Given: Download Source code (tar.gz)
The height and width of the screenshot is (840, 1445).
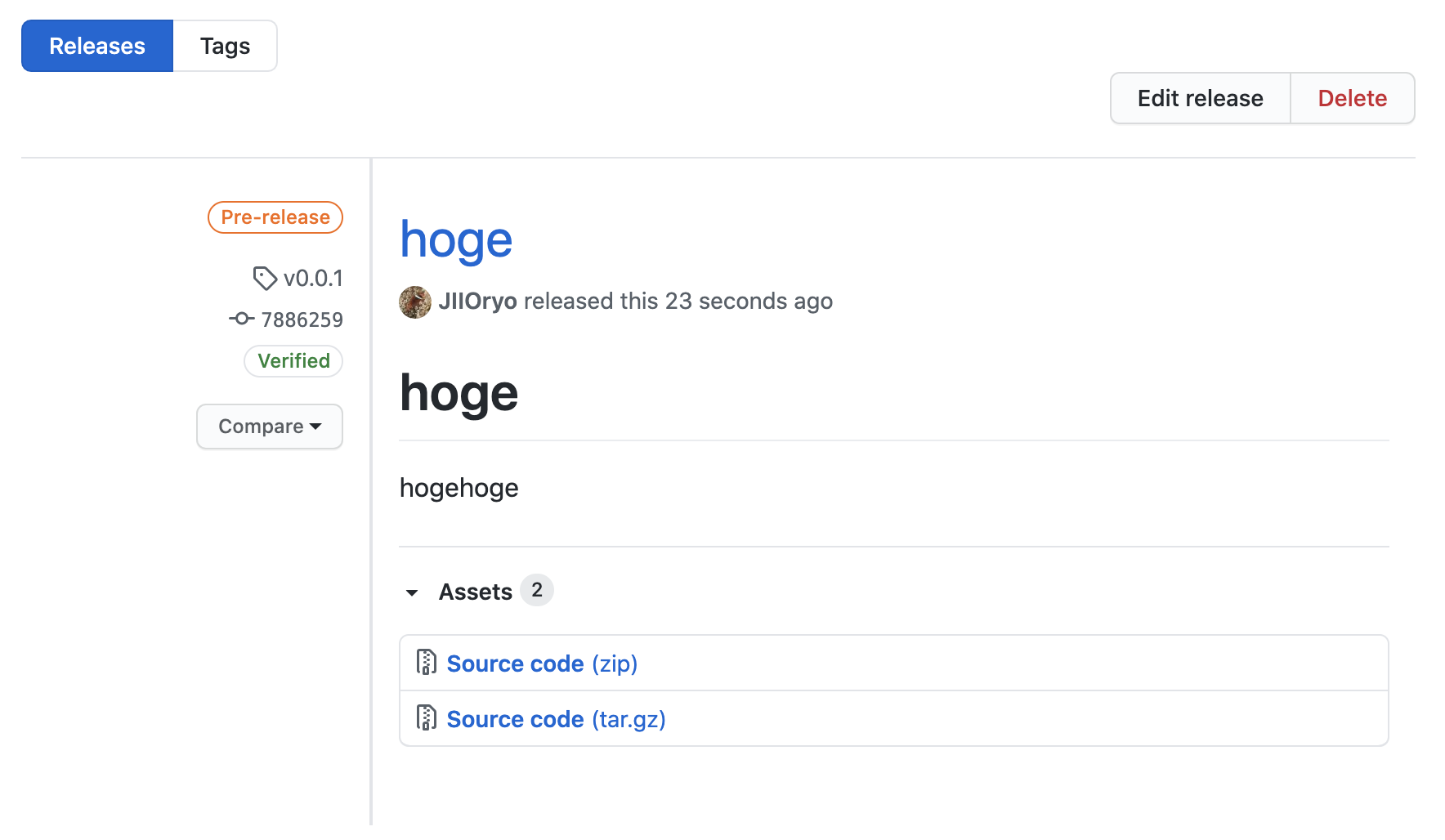Looking at the screenshot, I should tap(556, 719).
